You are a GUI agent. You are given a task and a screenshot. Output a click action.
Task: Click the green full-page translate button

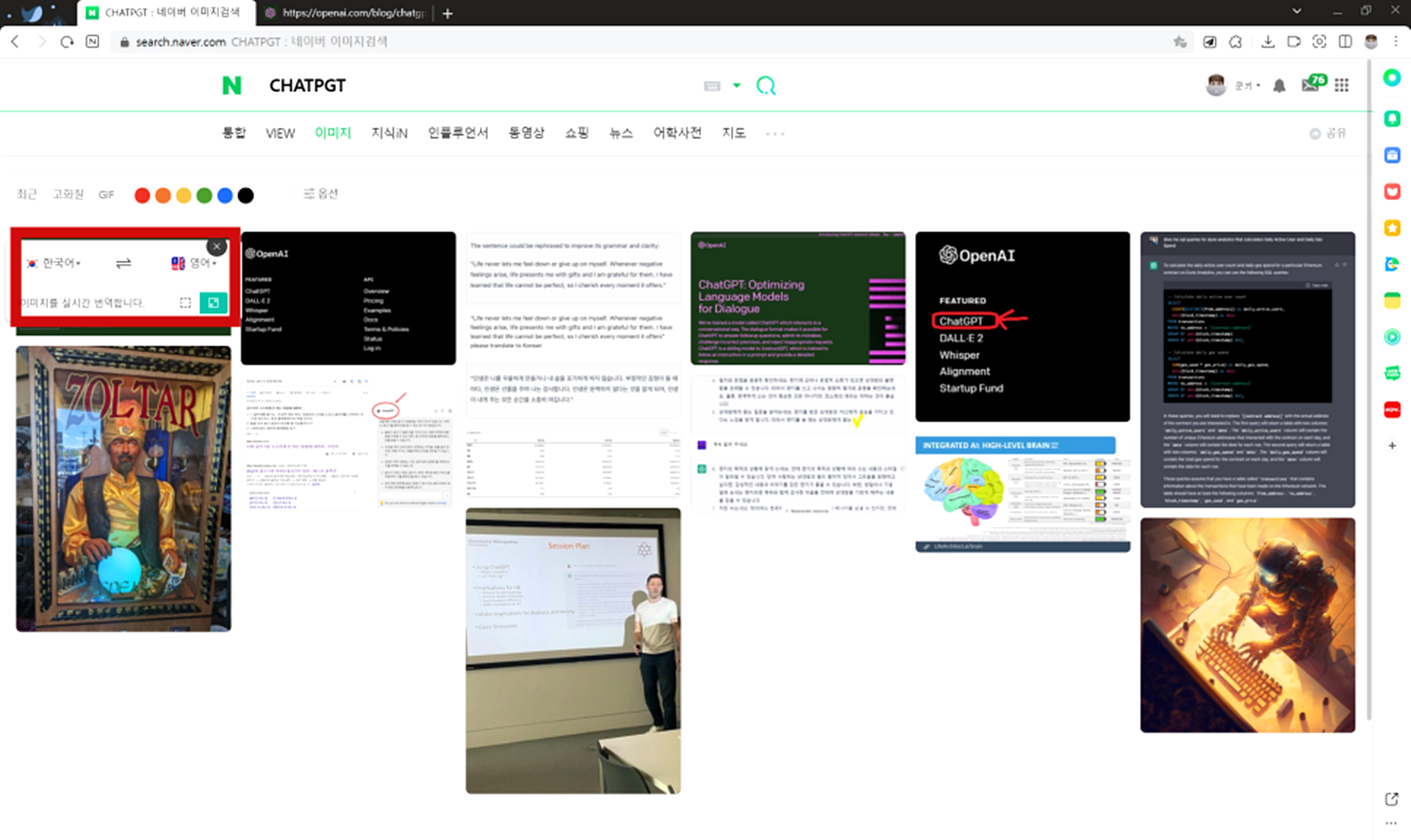click(213, 303)
